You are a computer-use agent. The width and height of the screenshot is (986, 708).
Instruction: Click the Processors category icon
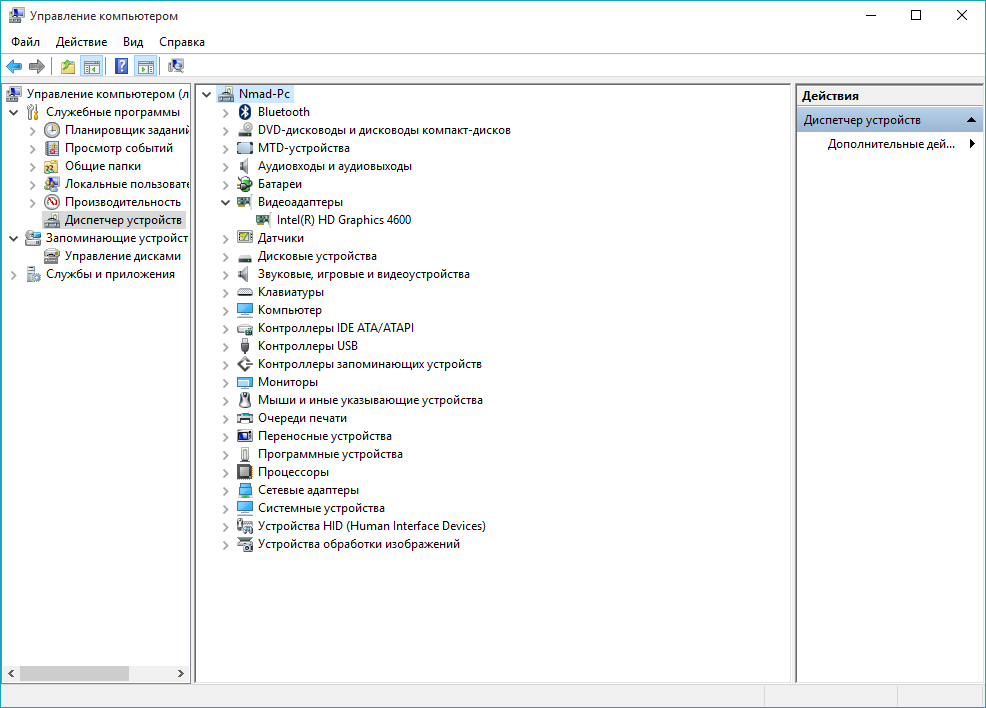click(x=245, y=472)
